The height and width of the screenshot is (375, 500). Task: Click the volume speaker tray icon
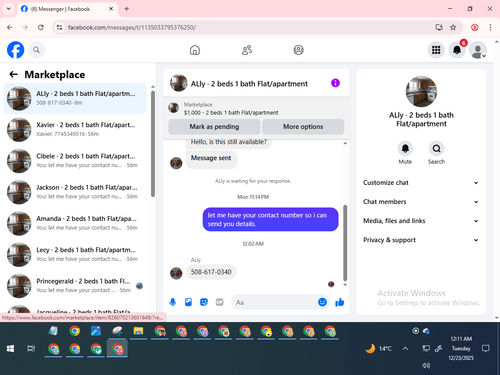click(x=426, y=365)
